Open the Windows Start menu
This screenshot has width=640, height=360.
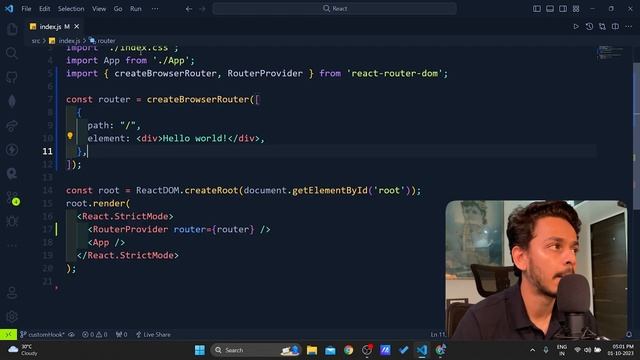[x=200, y=350]
